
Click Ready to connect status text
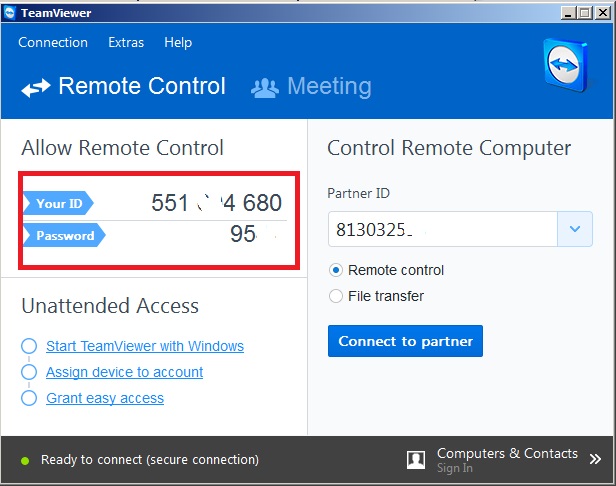pyautogui.click(x=150, y=460)
